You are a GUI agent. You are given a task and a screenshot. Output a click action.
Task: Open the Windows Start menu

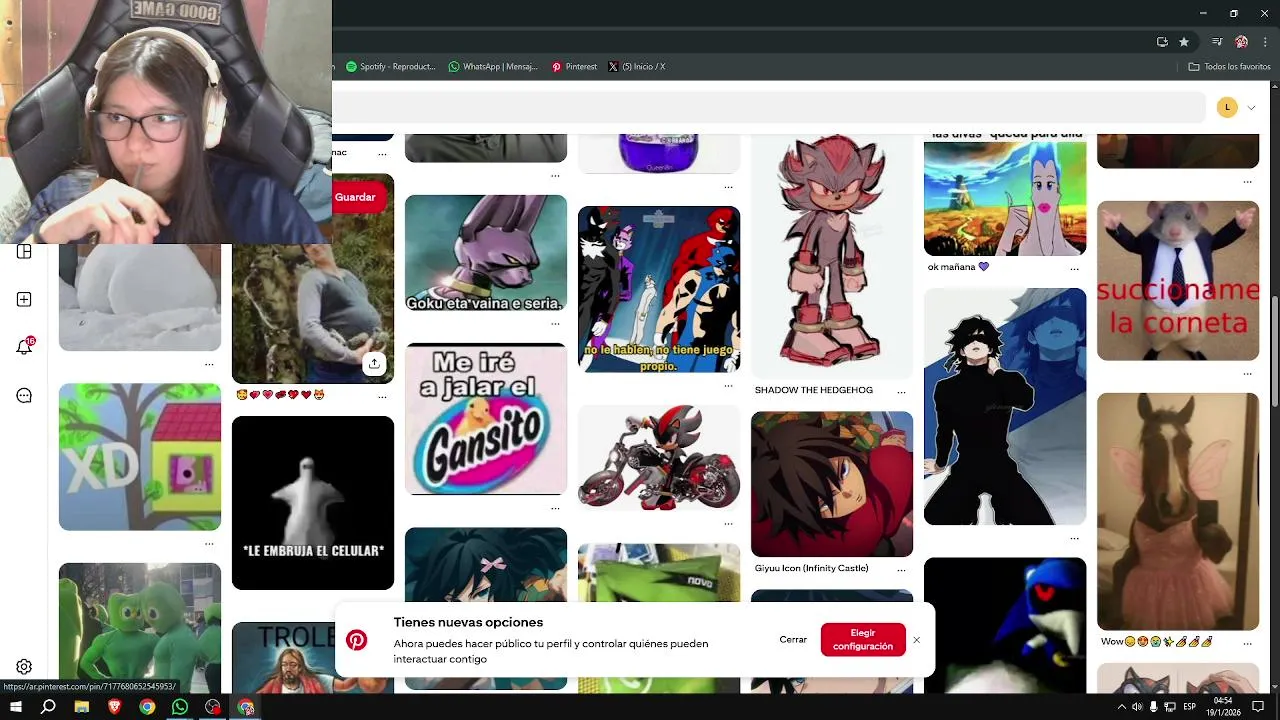point(16,707)
